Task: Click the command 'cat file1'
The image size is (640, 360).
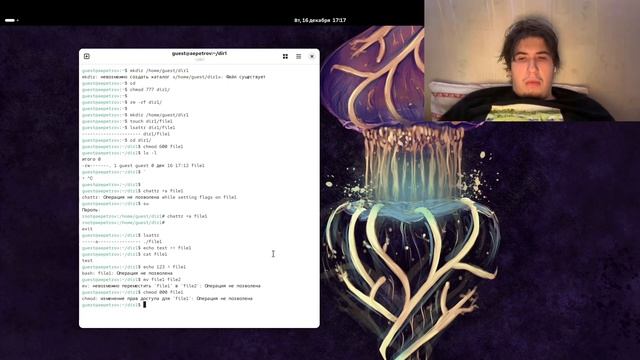Action: (155, 254)
